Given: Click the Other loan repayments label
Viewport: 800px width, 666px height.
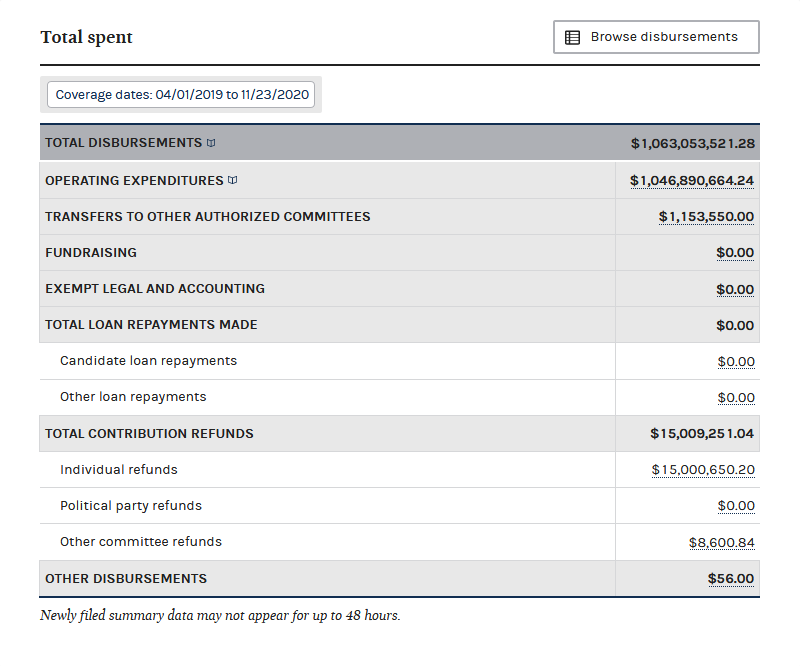Looking at the screenshot, I should (x=133, y=397).
